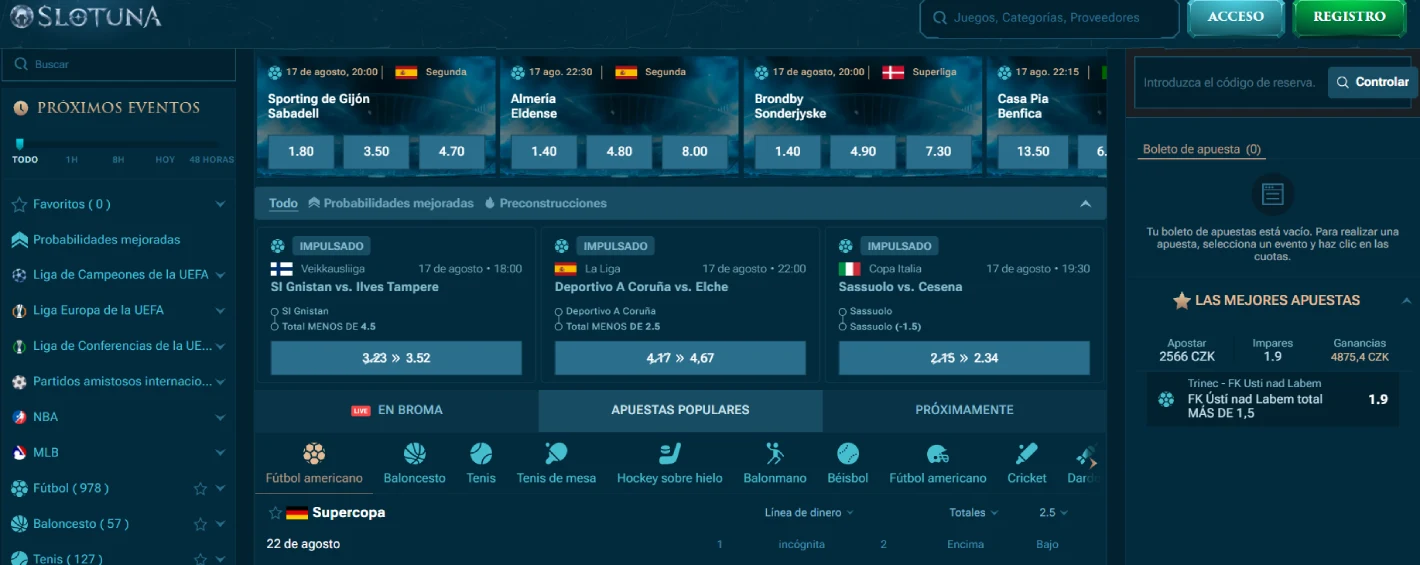Select the Balonmano sport icon
Image resolution: width=1420 pixels, height=565 pixels.
coord(775,454)
